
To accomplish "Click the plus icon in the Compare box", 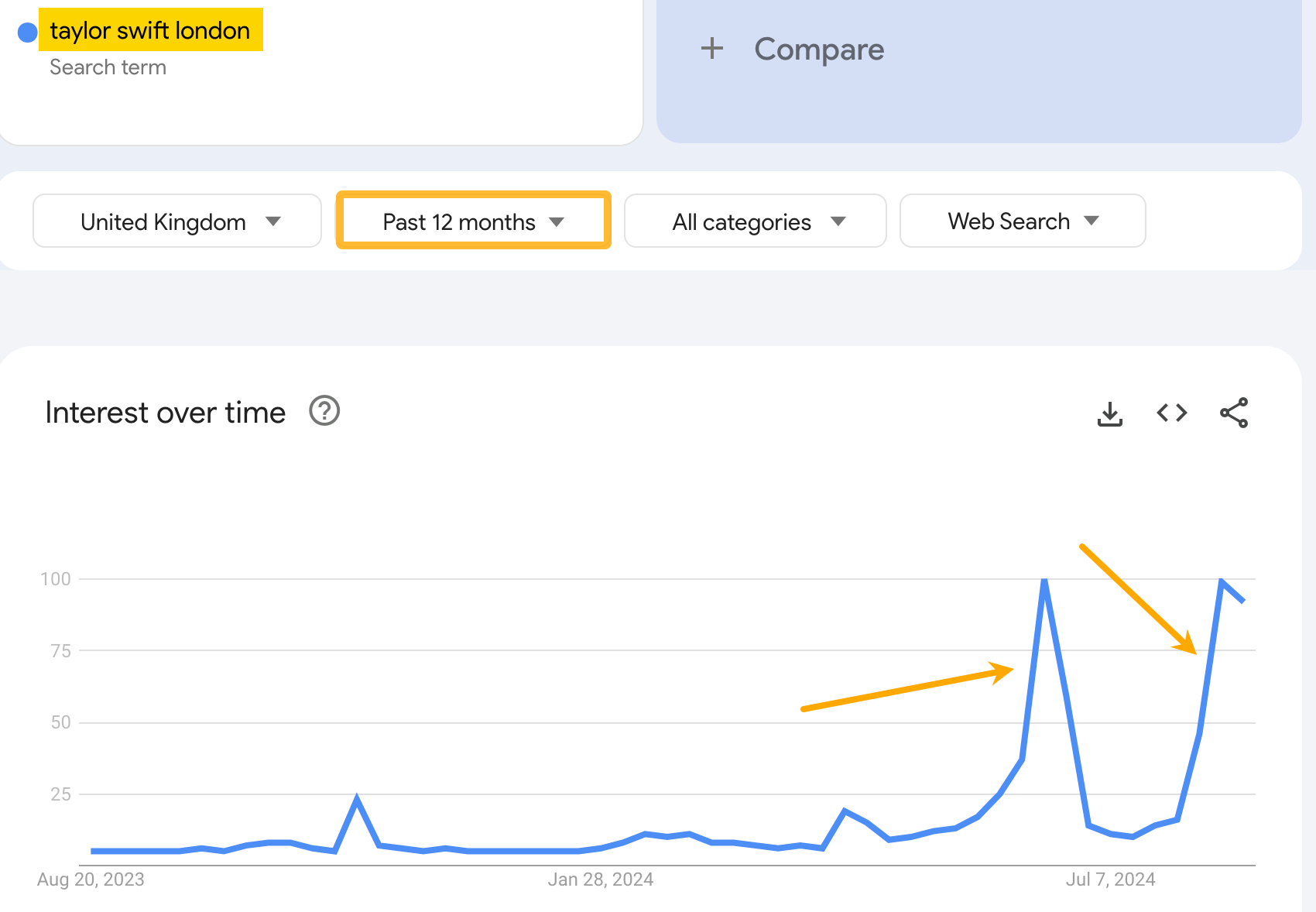I will [711, 48].
